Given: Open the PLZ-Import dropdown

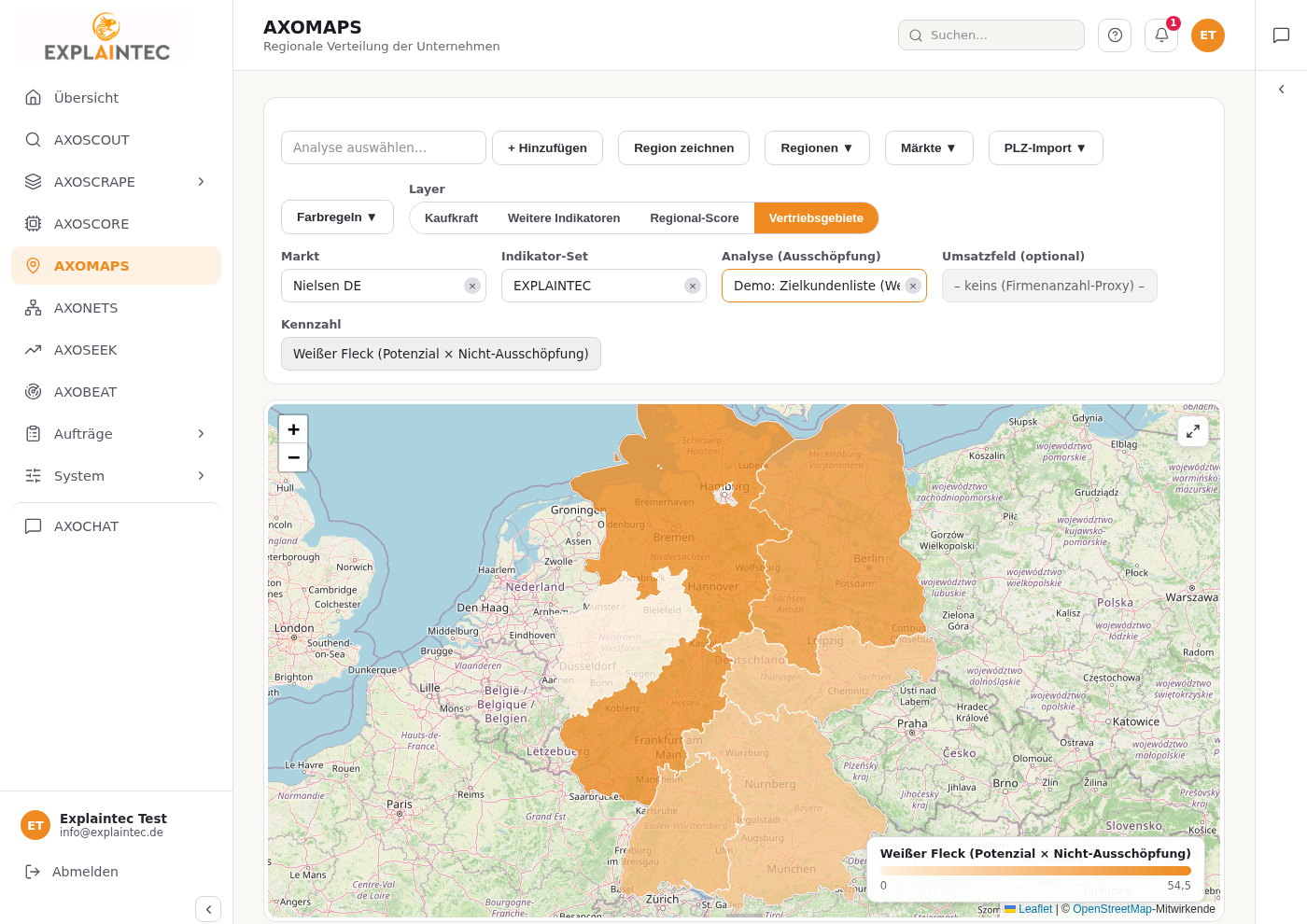Looking at the screenshot, I should (x=1046, y=148).
